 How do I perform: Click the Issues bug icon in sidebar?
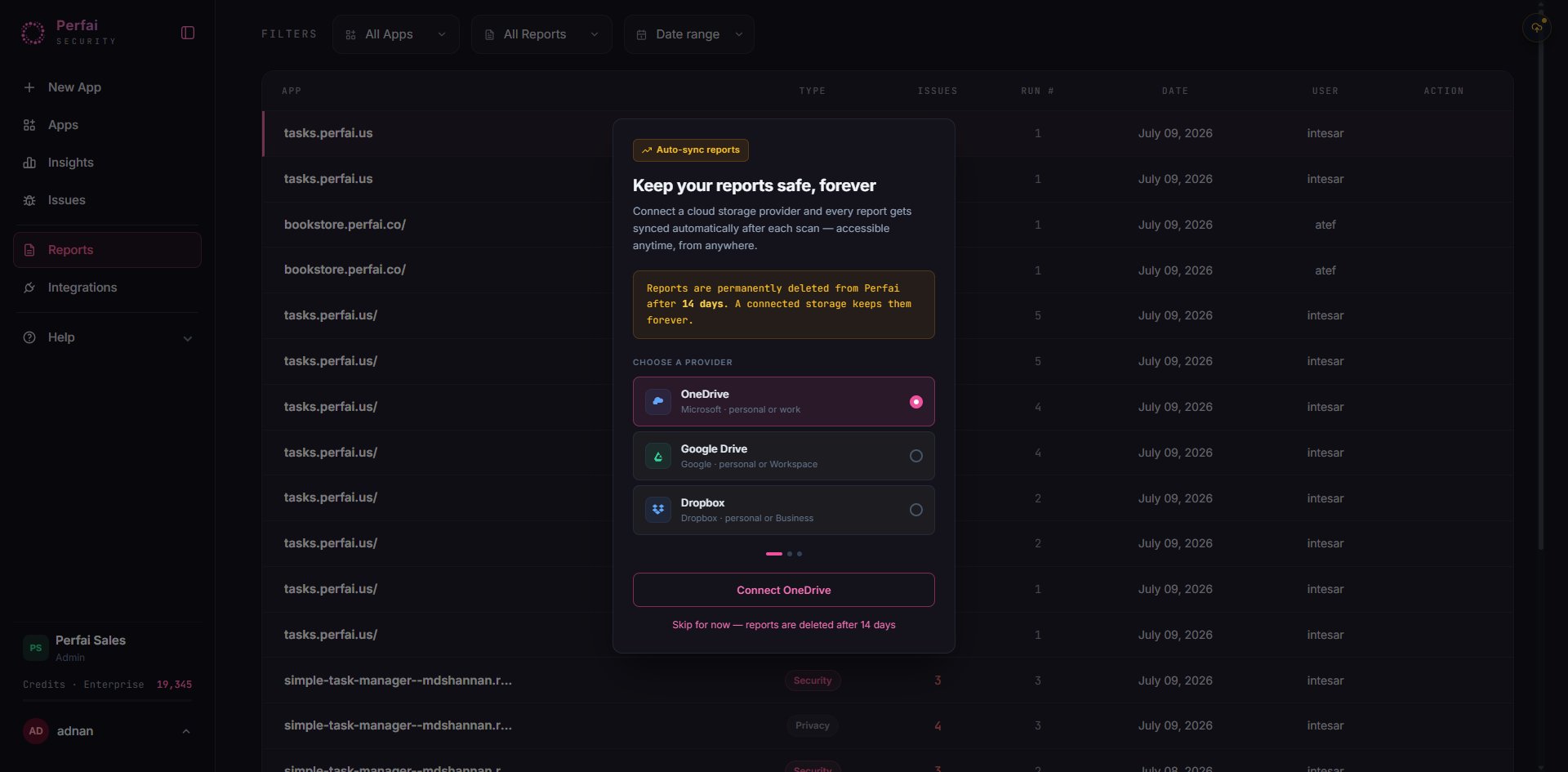29,200
